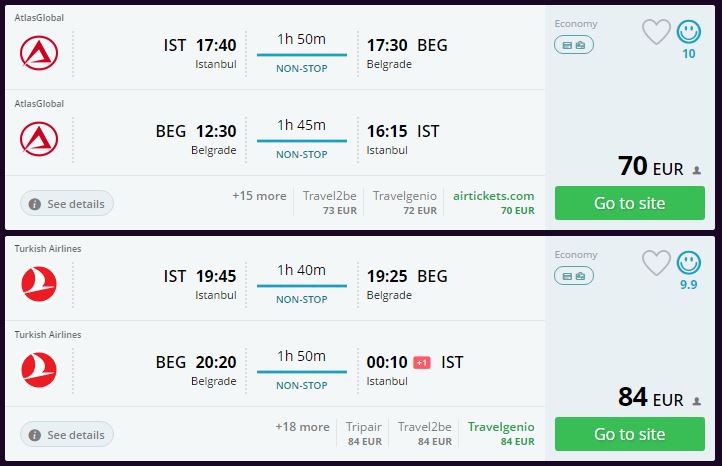Click Turkish Airlines logo on IST 19:45 flight
Viewport: 722px width, 466px height.
click(x=39, y=285)
